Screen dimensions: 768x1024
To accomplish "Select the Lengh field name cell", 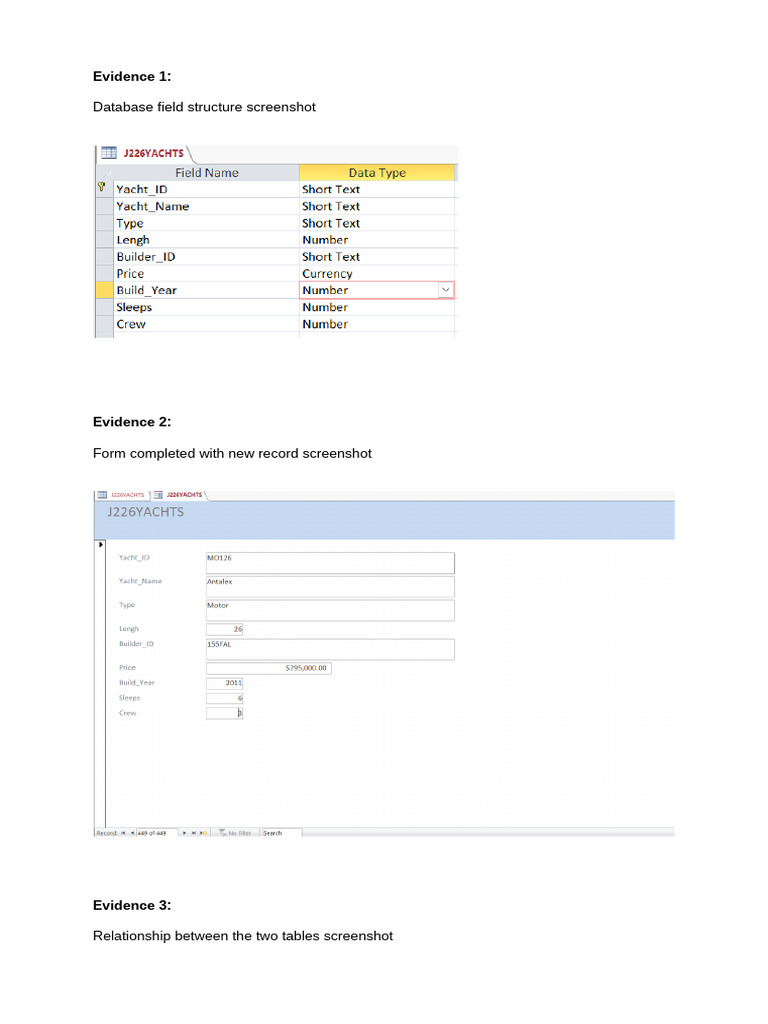I will pos(206,240).
